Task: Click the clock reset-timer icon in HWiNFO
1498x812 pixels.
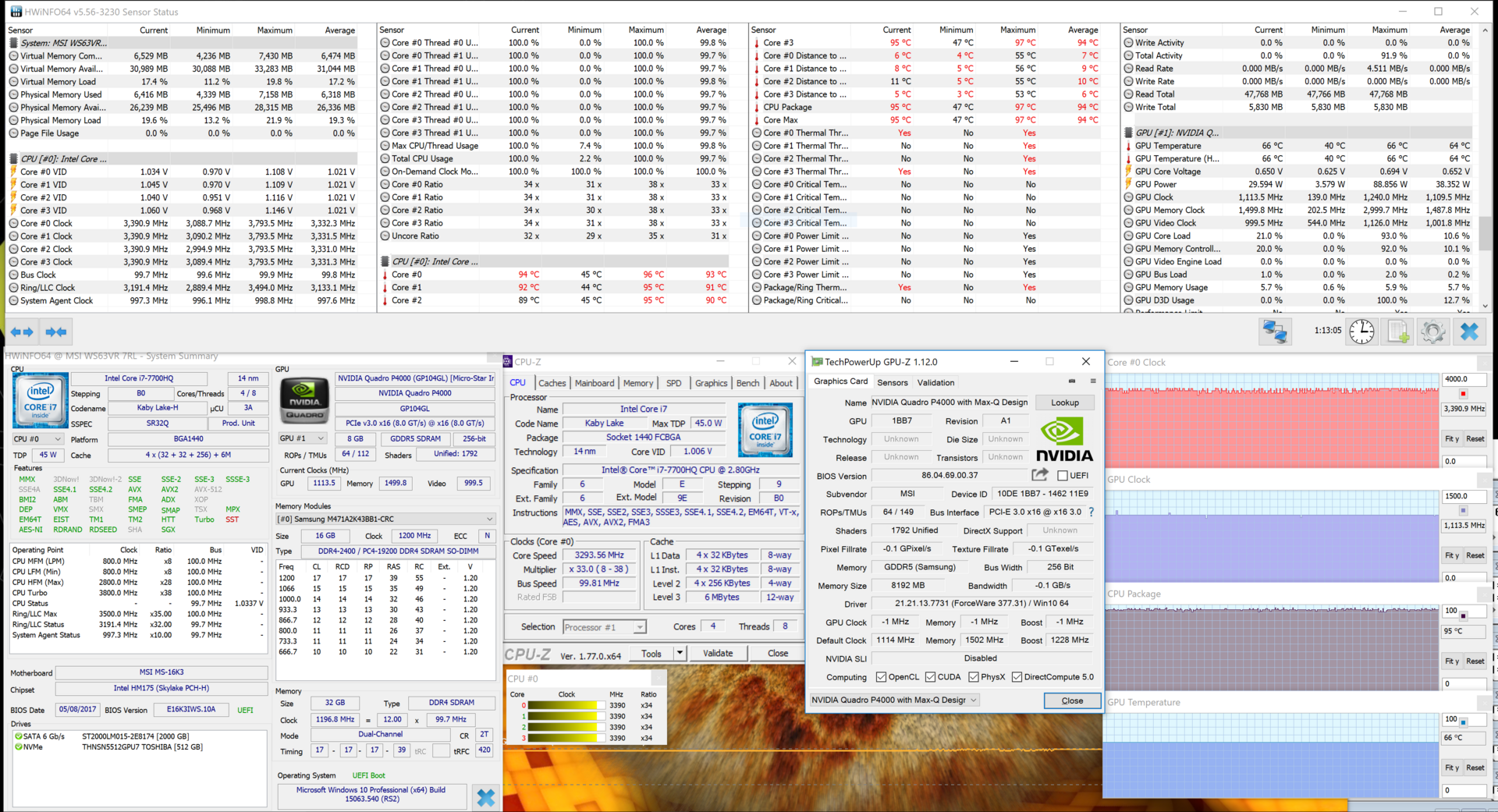Action: [x=1361, y=332]
